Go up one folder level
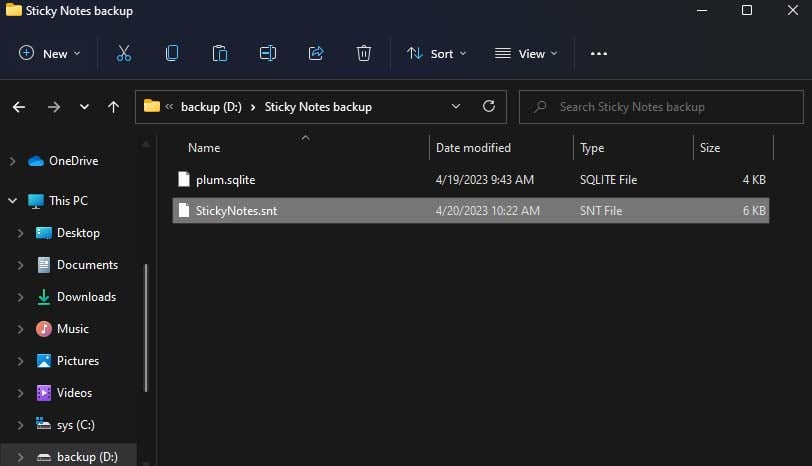812x466 pixels. coord(113,107)
